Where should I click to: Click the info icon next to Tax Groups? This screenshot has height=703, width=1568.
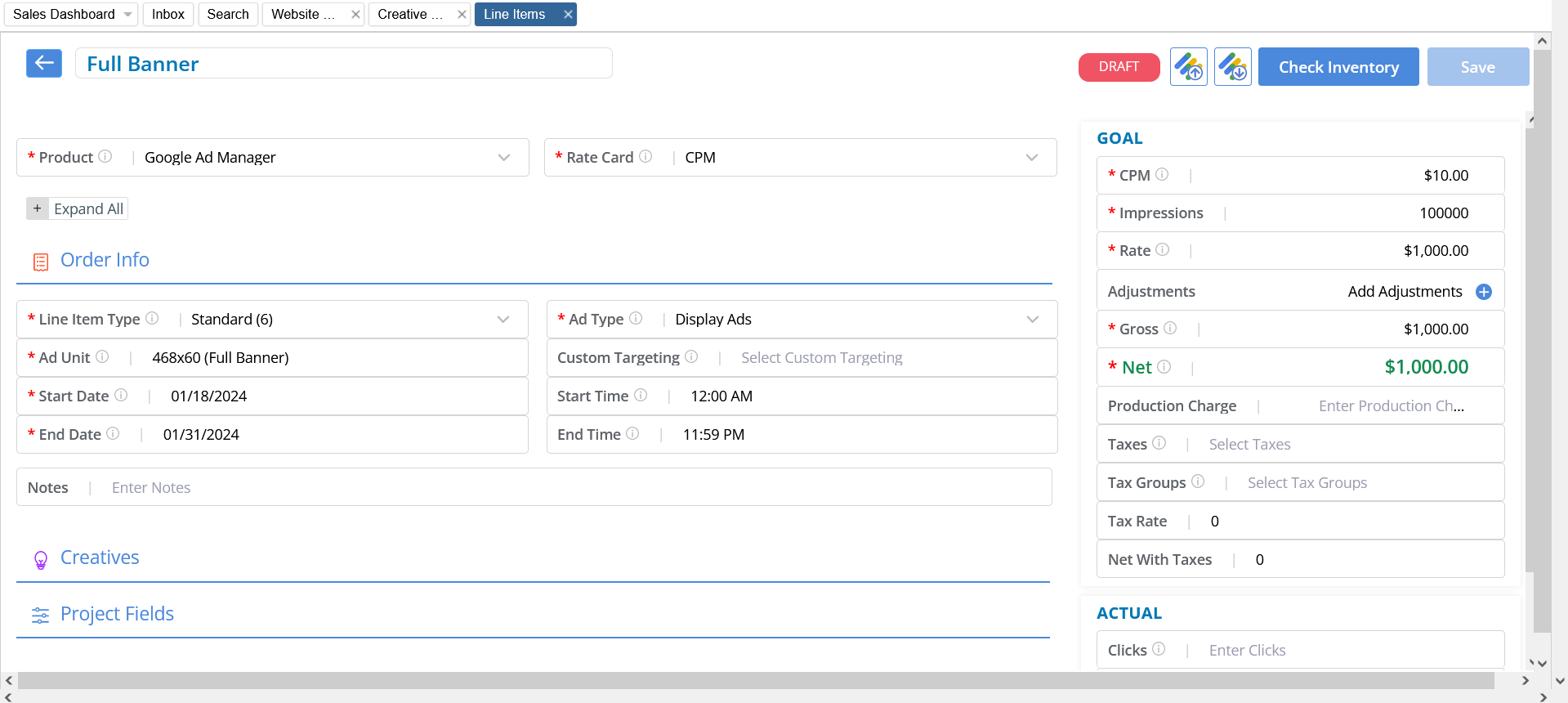(x=1198, y=481)
